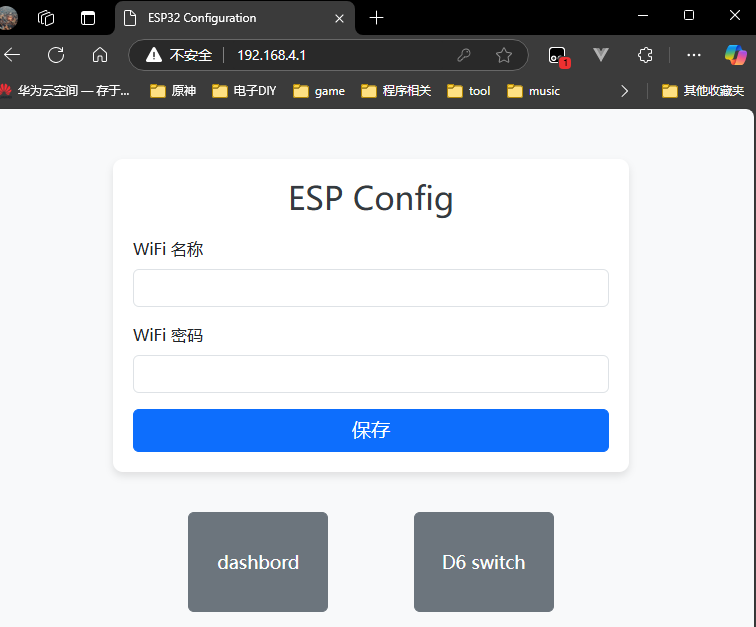Image resolution: width=756 pixels, height=627 pixels.
Task: Click the 保存 save button
Action: (x=371, y=430)
